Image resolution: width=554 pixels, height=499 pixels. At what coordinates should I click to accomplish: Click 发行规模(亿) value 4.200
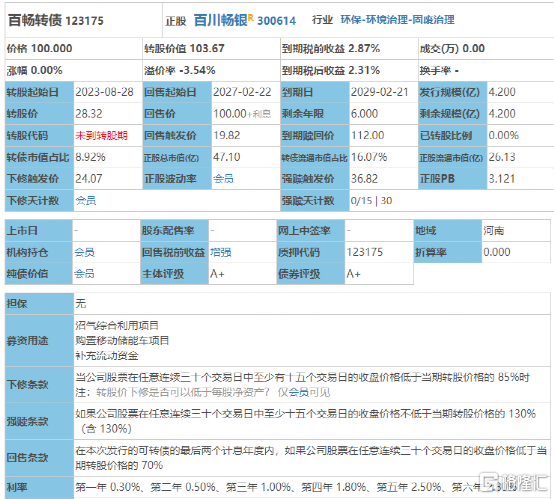(x=502, y=92)
